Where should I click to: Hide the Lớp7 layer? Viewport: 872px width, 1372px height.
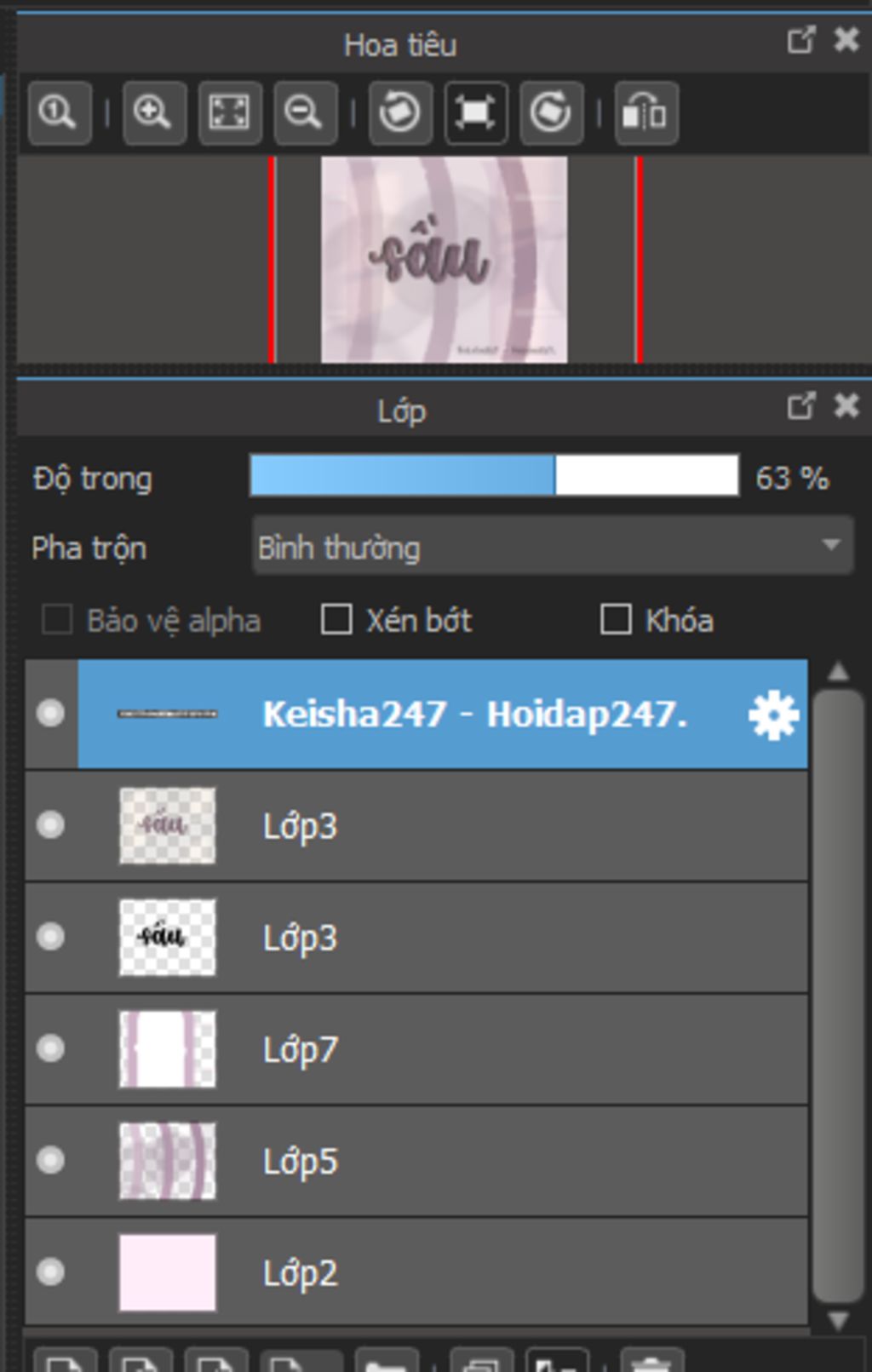point(51,1048)
